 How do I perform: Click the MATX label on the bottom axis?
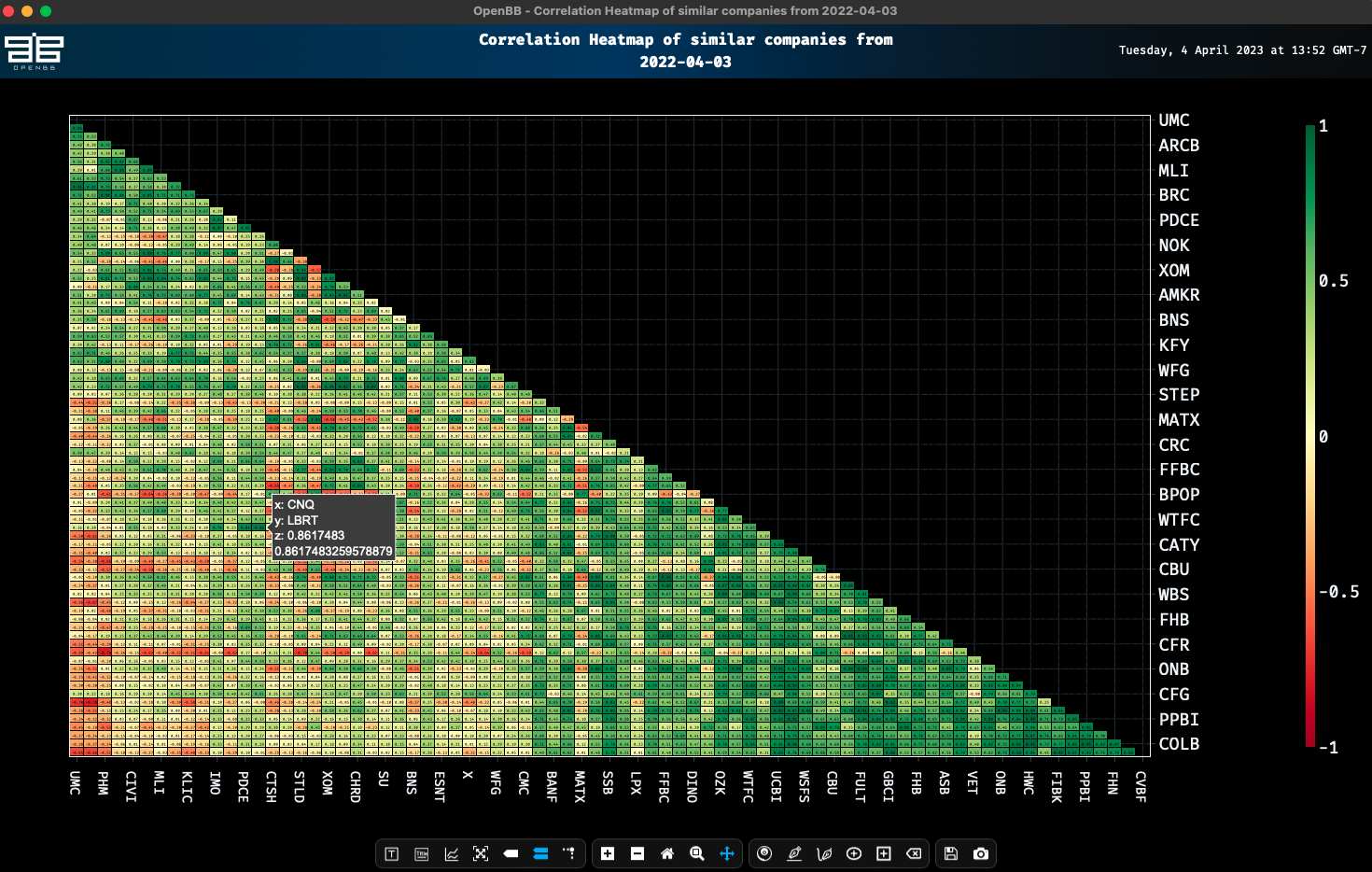point(580,787)
